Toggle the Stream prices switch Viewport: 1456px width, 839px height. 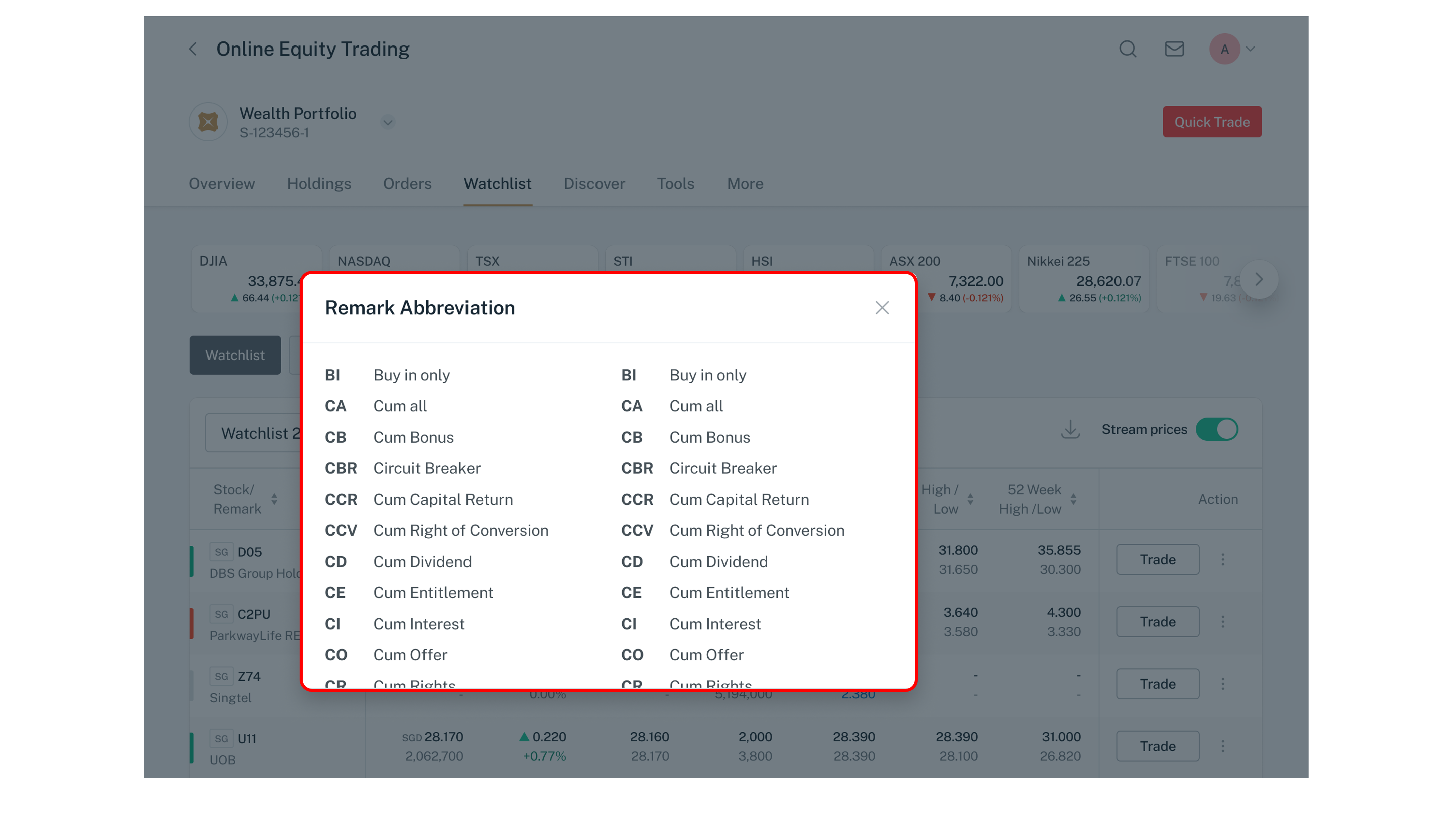click(1216, 429)
